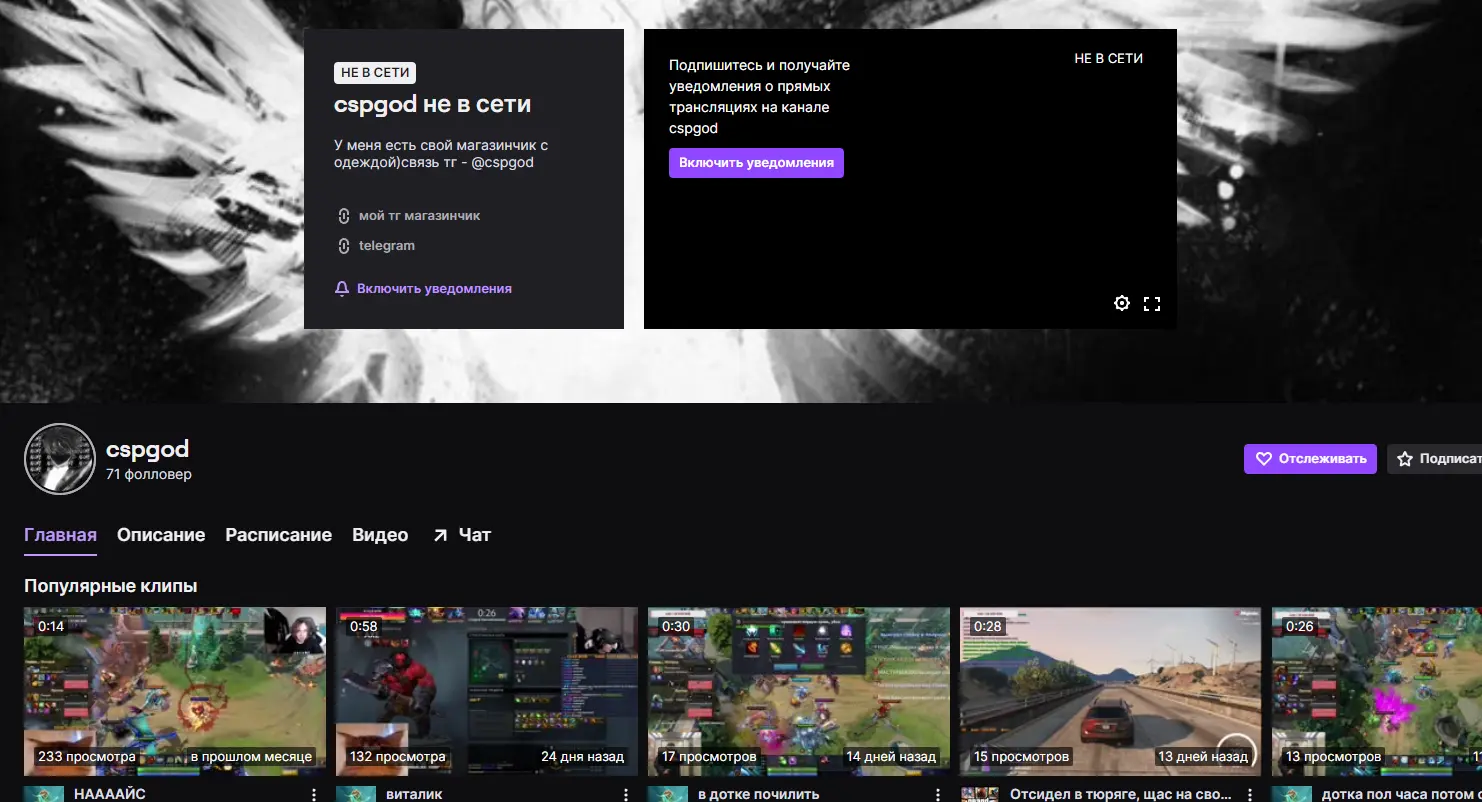1482x802 pixels.
Task: Click the НЕ В СЕТИ badge in the info panel
Action: pos(375,72)
